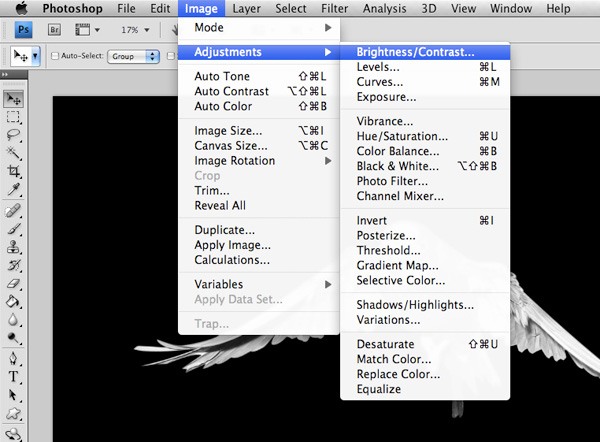This screenshot has width=600, height=442.
Task: Open the View menu
Action: point(463,8)
